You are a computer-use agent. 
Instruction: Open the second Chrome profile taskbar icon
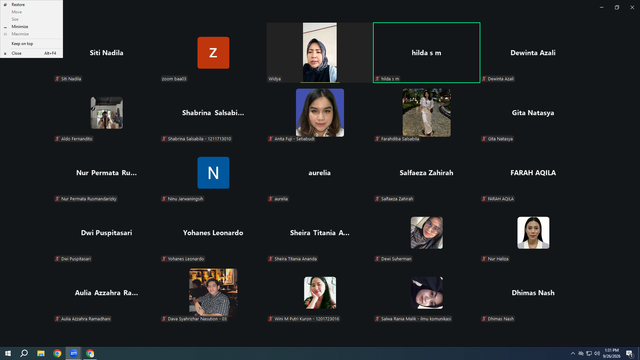pyautogui.click(x=90, y=353)
